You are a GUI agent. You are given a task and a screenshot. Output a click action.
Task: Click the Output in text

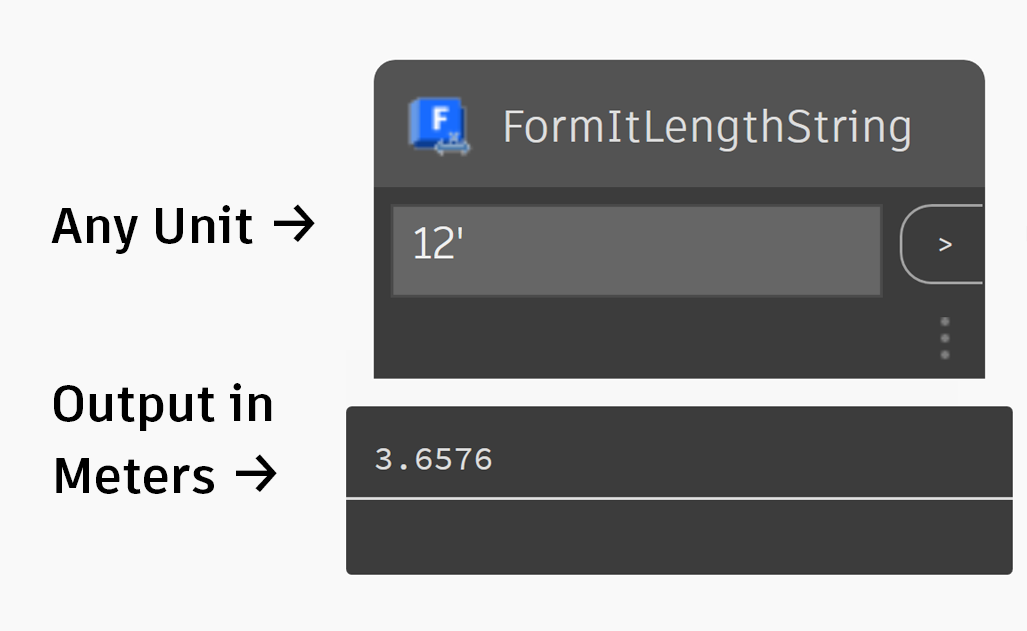coord(162,405)
